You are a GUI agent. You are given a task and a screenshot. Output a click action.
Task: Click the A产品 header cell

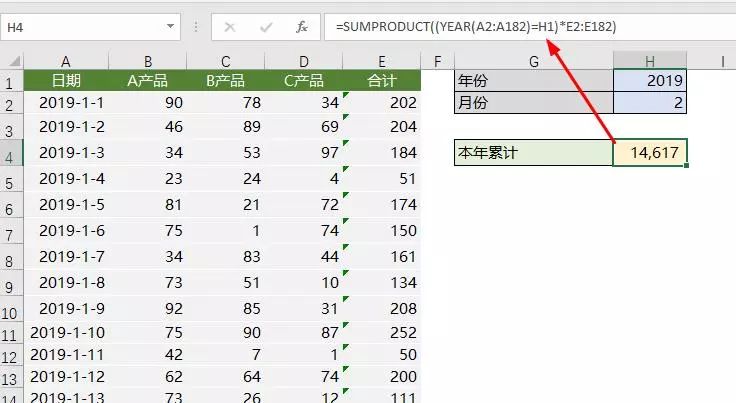click(148, 80)
